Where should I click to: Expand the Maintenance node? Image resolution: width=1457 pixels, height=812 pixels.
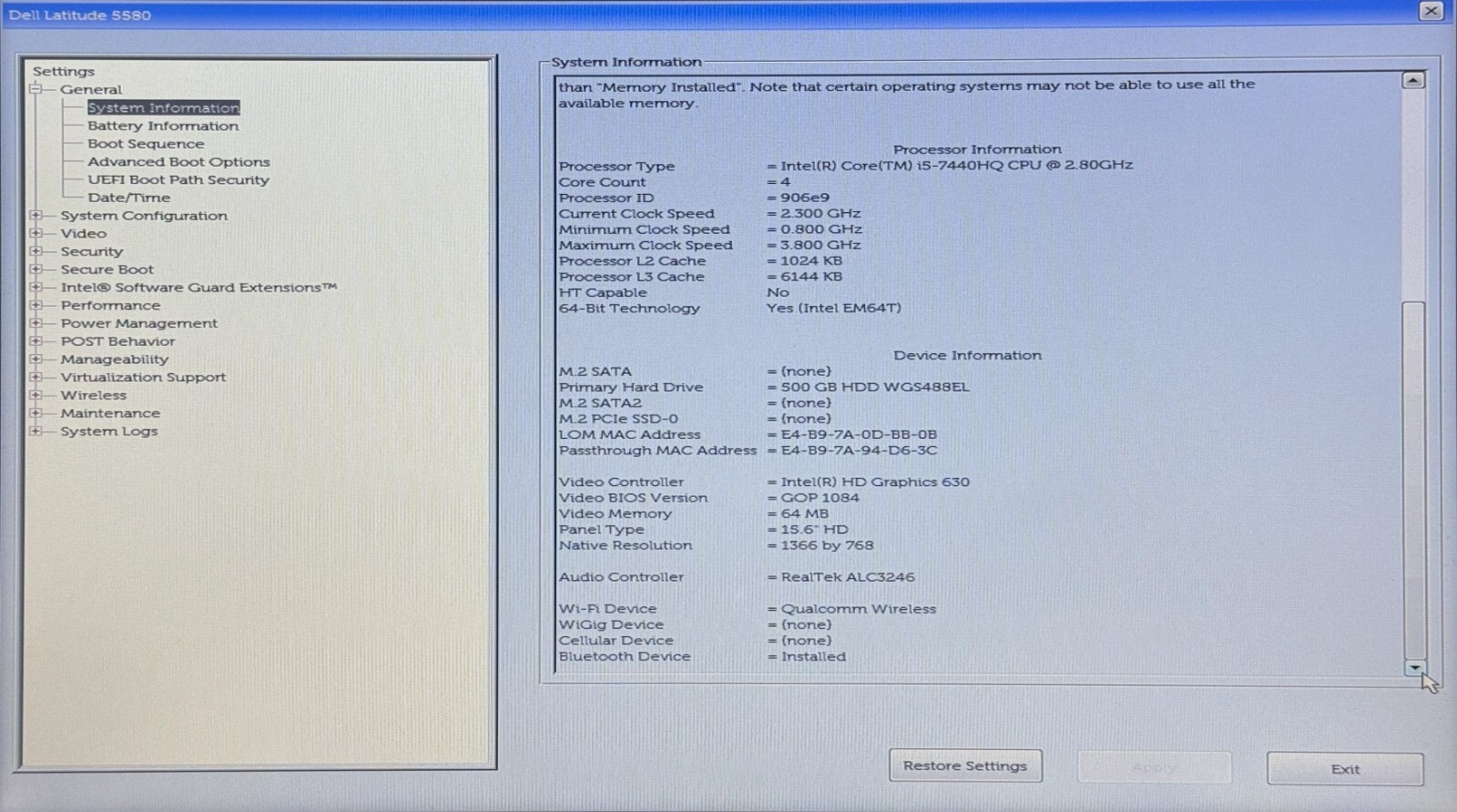point(36,413)
